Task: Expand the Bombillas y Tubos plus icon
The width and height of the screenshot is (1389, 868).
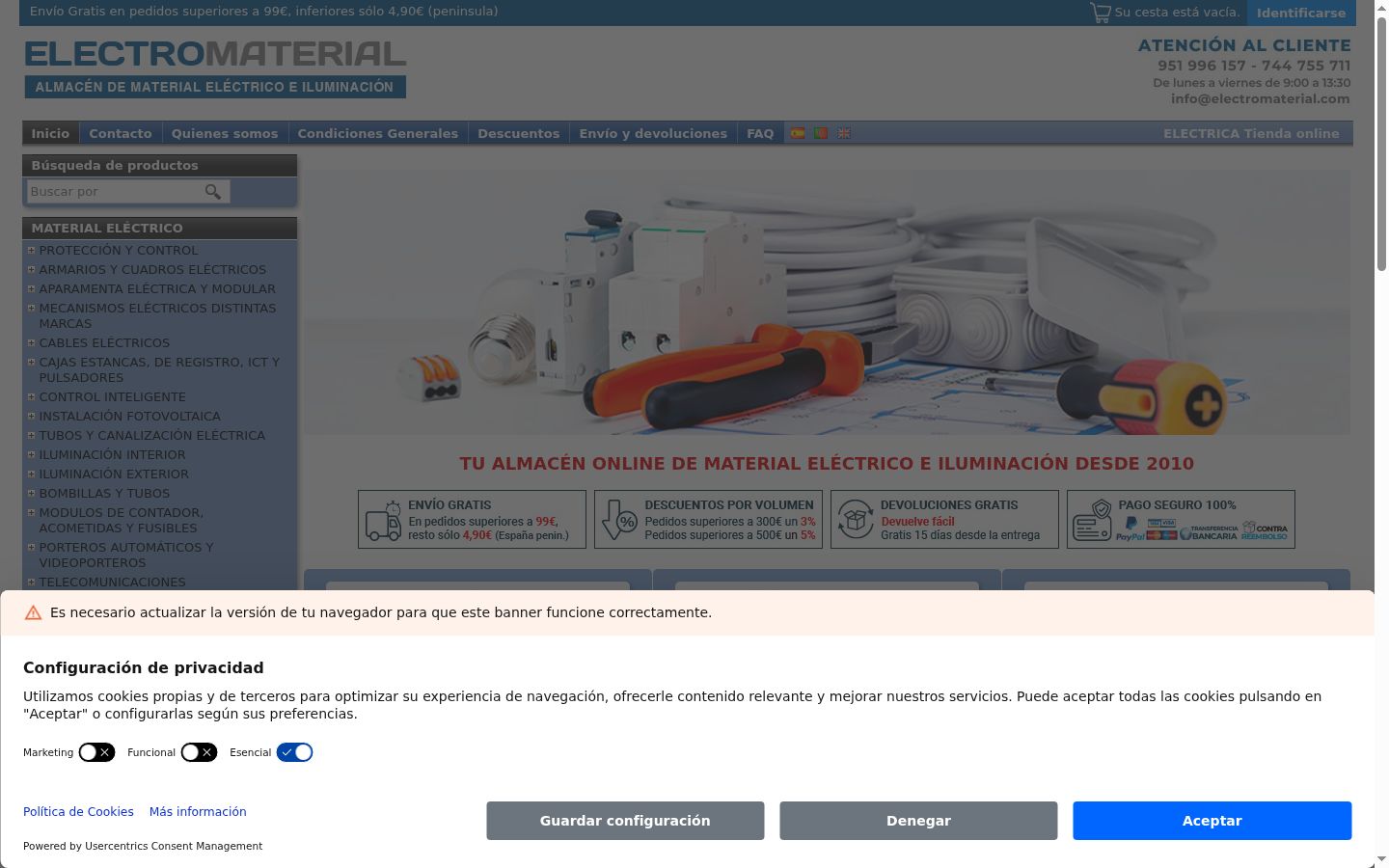Action: (x=31, y=493)
